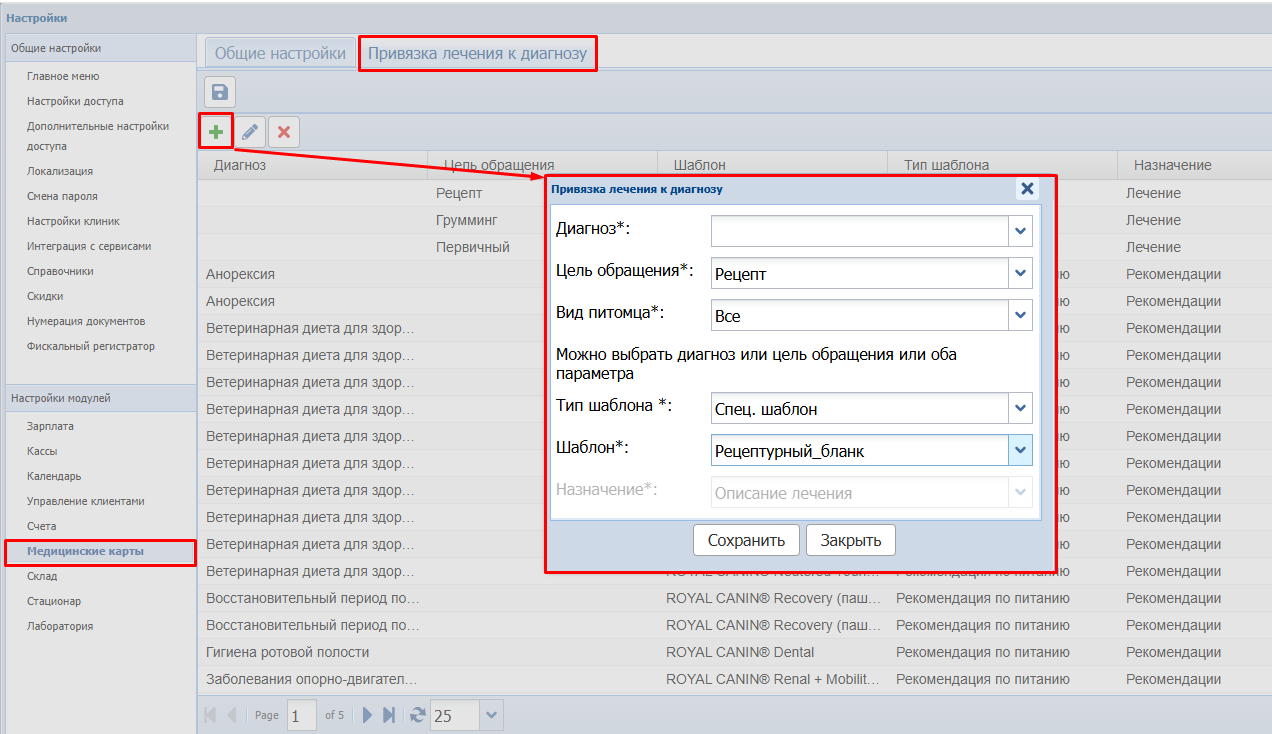The height and width of the screenshot is (734, 1272).
Task: Click the page number input field
Action: pos(301,715)
